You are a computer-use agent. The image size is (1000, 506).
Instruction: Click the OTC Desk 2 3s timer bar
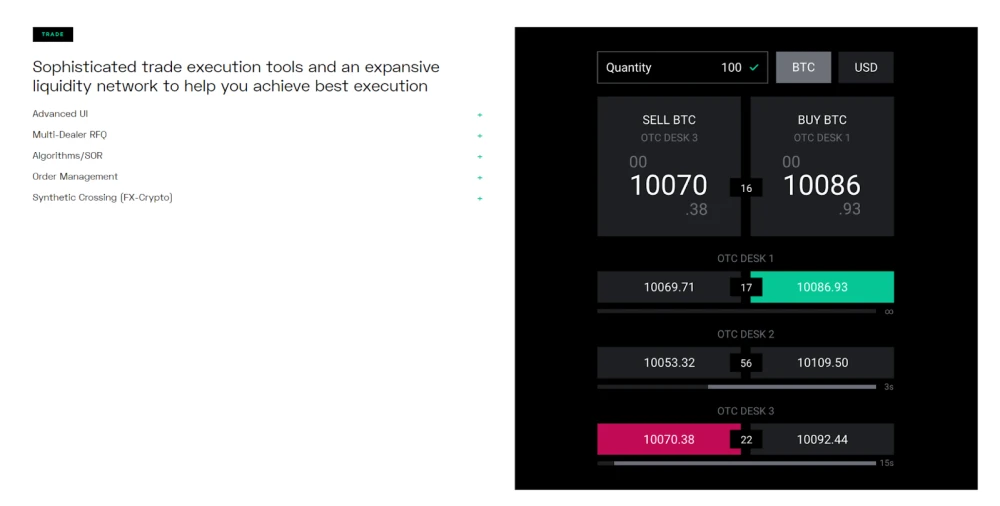tap(737, 387)
